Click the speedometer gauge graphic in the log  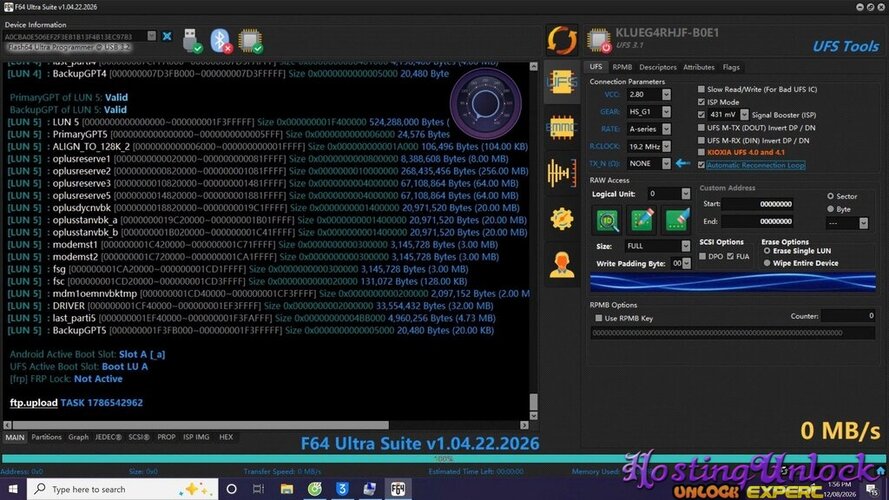pyautogui.click(x=485, y=104)
